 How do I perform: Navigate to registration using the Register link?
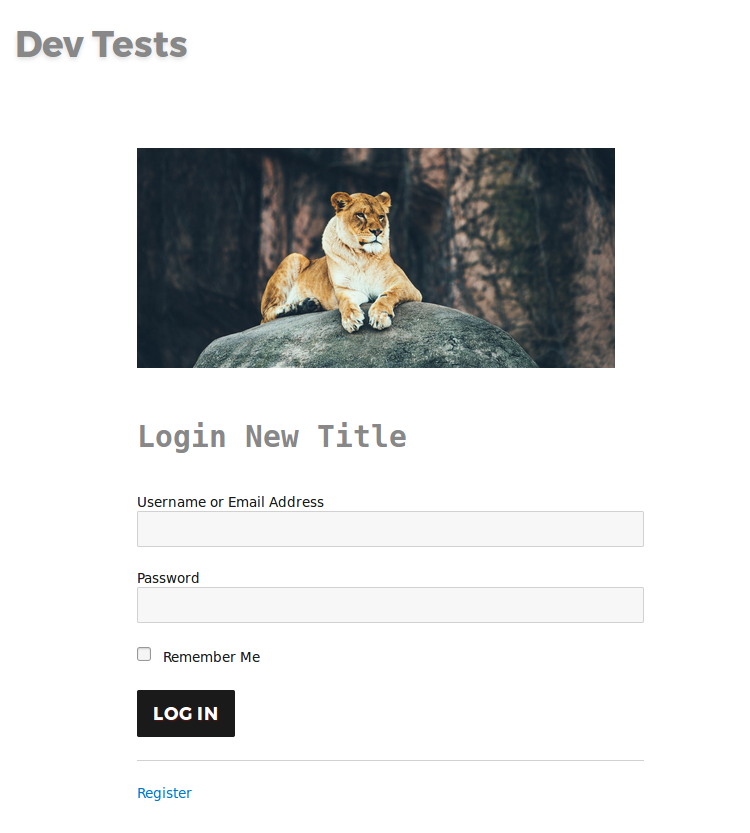point(164,792)
